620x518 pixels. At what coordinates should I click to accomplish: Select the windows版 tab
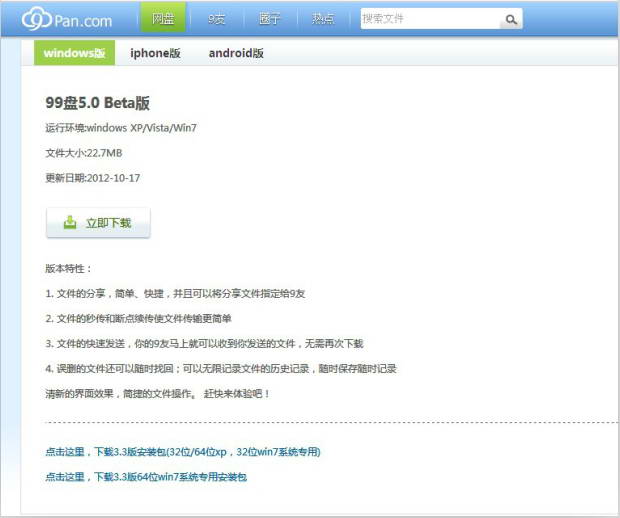coord(74,53)
